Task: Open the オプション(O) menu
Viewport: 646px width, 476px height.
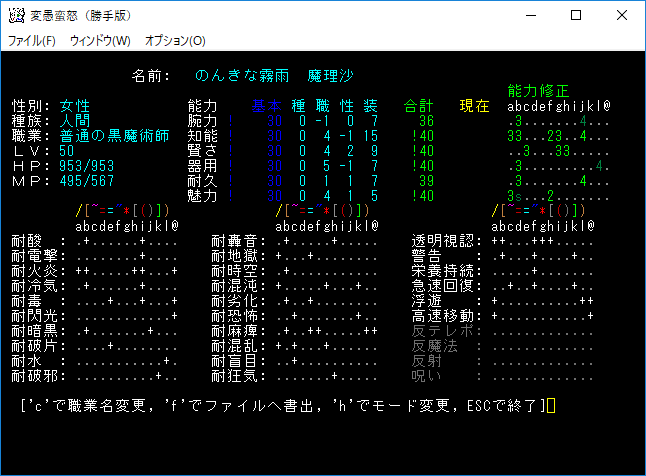Action: click(x=175, y=41)
